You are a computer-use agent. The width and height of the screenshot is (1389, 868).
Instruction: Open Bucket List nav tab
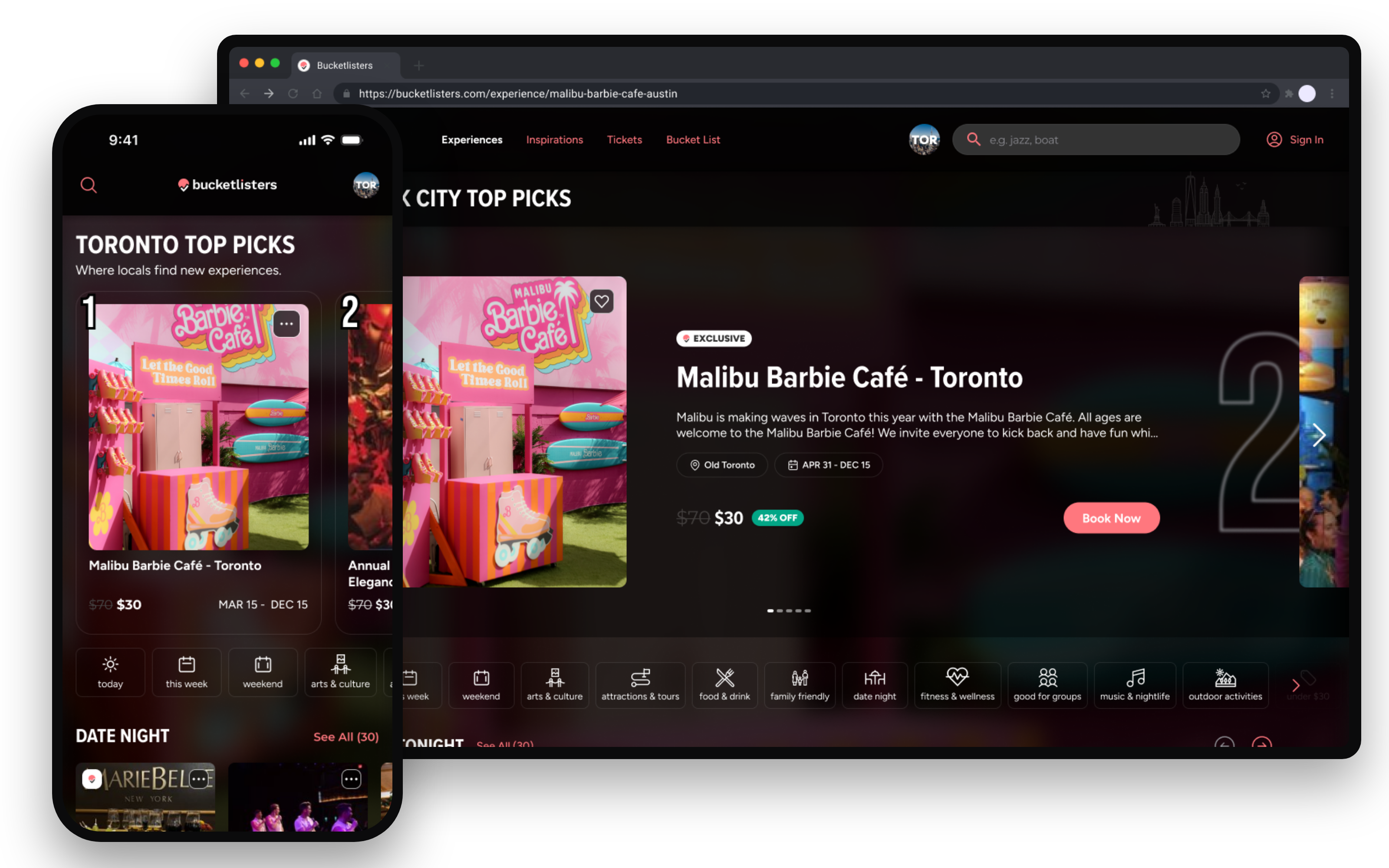coord(693,139)
